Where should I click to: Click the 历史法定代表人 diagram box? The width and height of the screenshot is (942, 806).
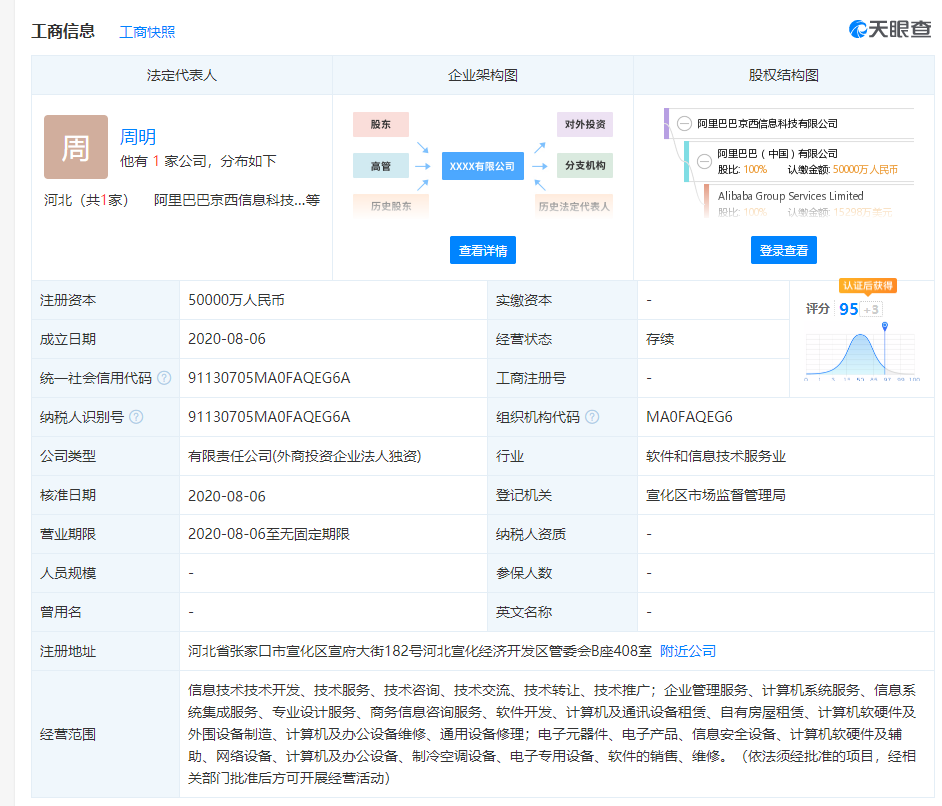pos(574,206)
